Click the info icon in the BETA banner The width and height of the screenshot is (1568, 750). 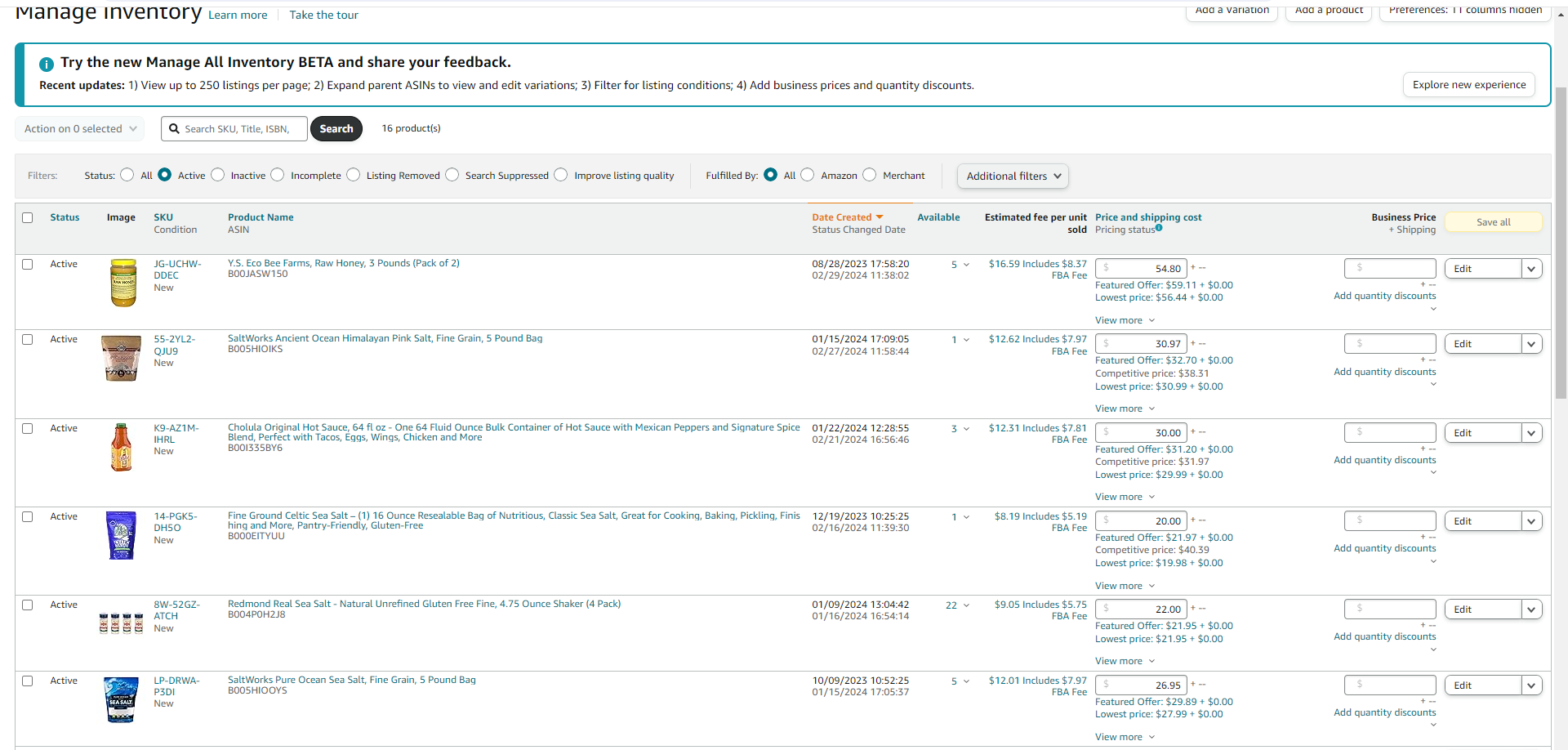tap(47, 64)
